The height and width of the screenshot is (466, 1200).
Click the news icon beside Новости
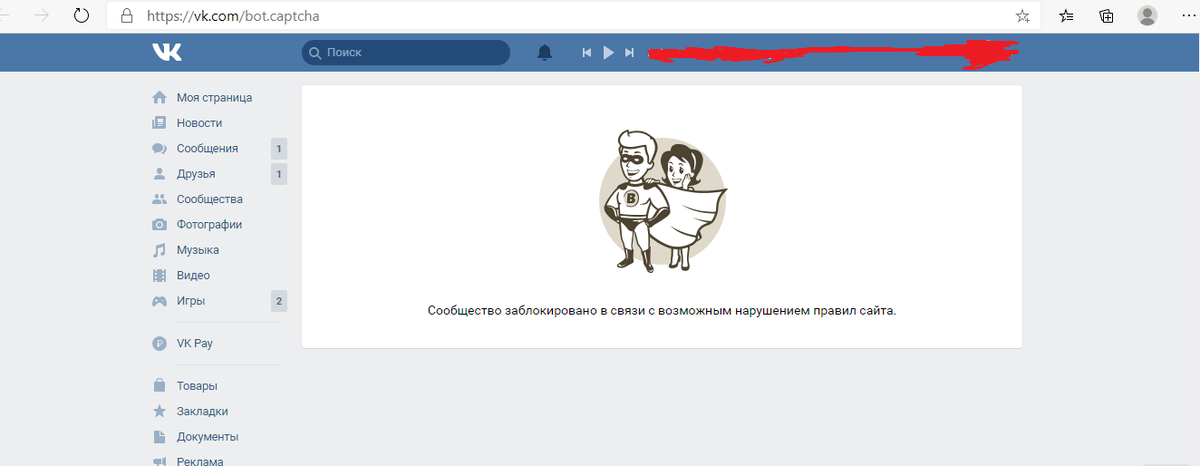tap(159, 123)
